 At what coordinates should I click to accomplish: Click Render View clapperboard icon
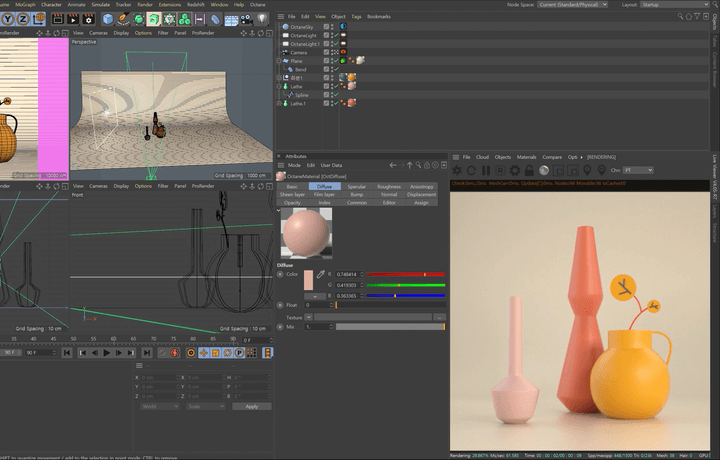tap(58, 19)
